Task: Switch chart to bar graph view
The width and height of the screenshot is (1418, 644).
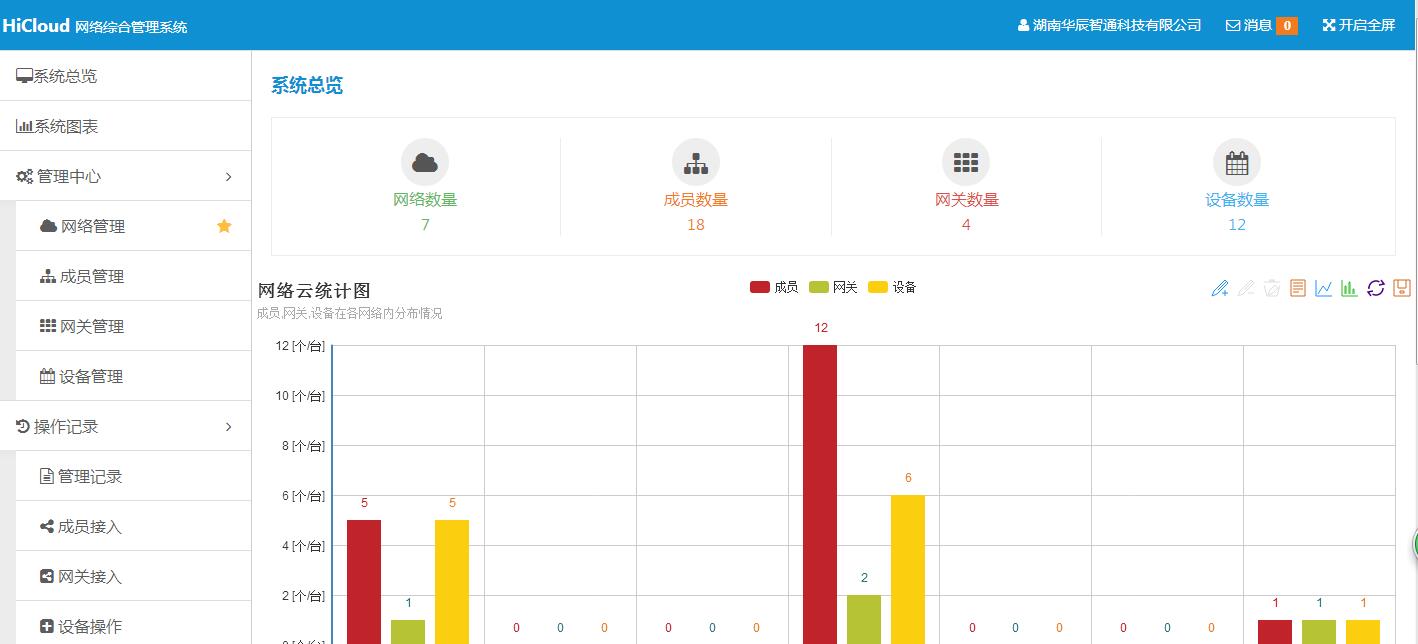Action: click(x=1349, y=289)
